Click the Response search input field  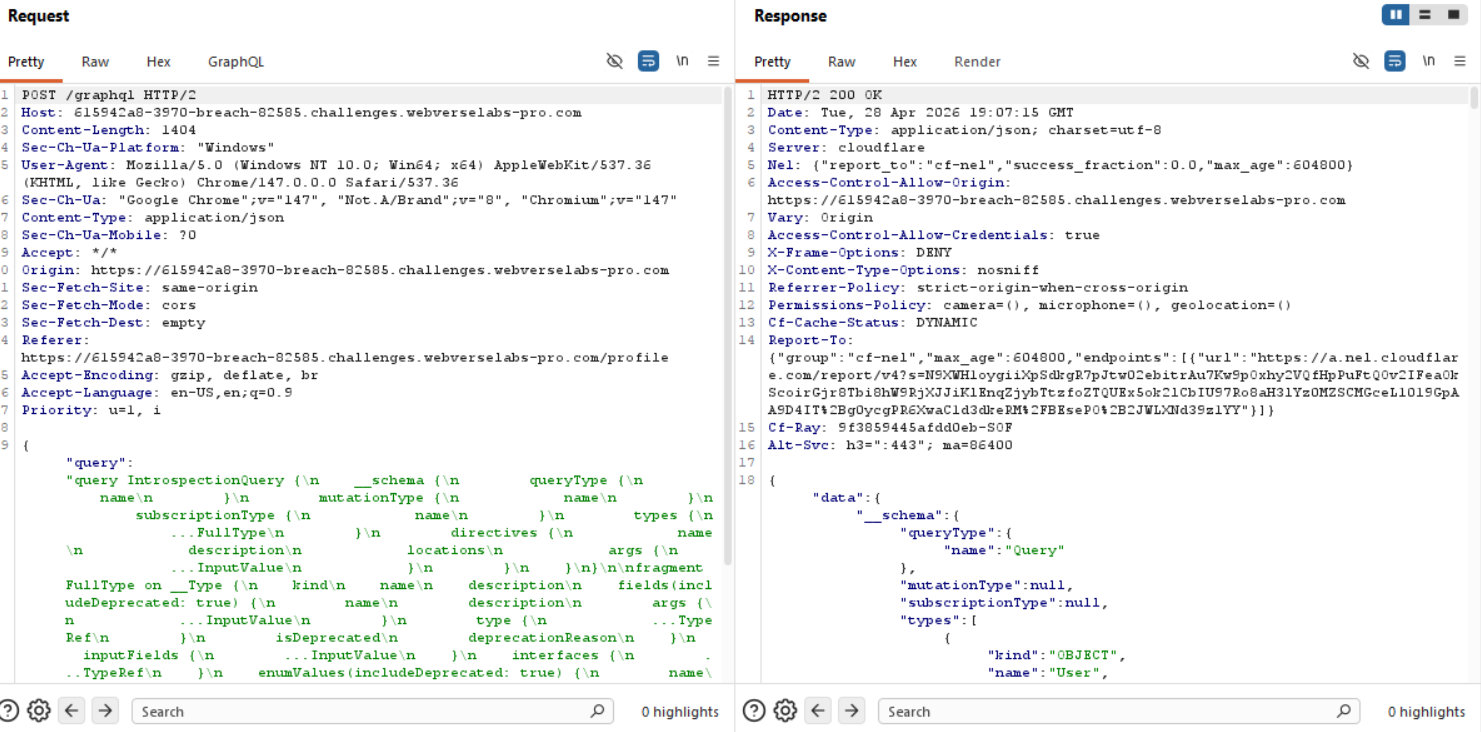[1118, 711]
